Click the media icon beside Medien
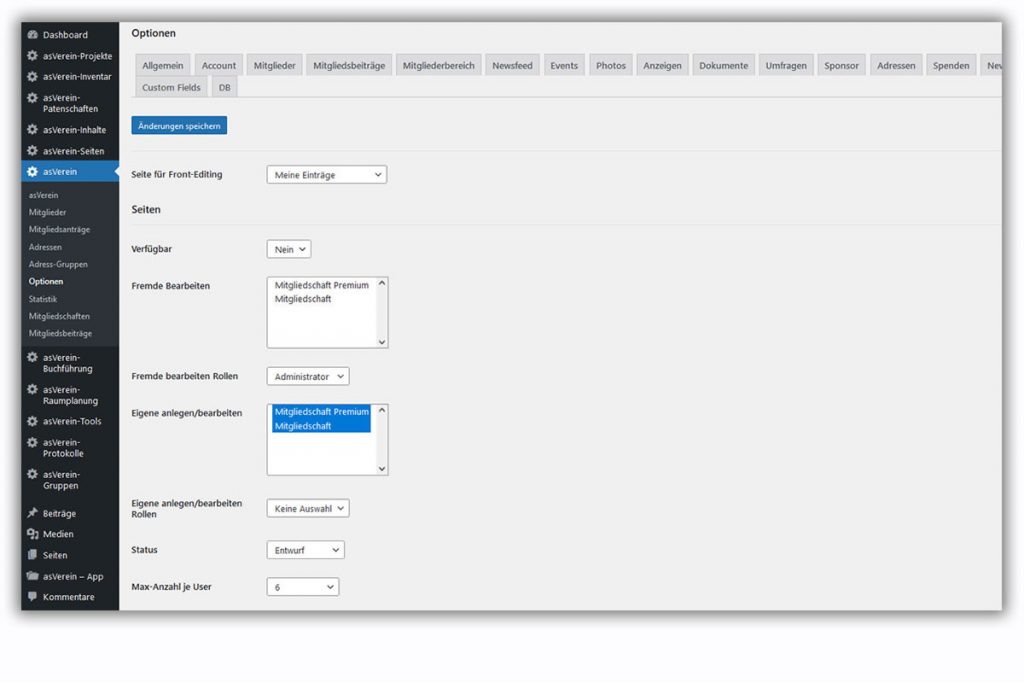Viewport: 1024px width, 683px height. coord(33,534)
